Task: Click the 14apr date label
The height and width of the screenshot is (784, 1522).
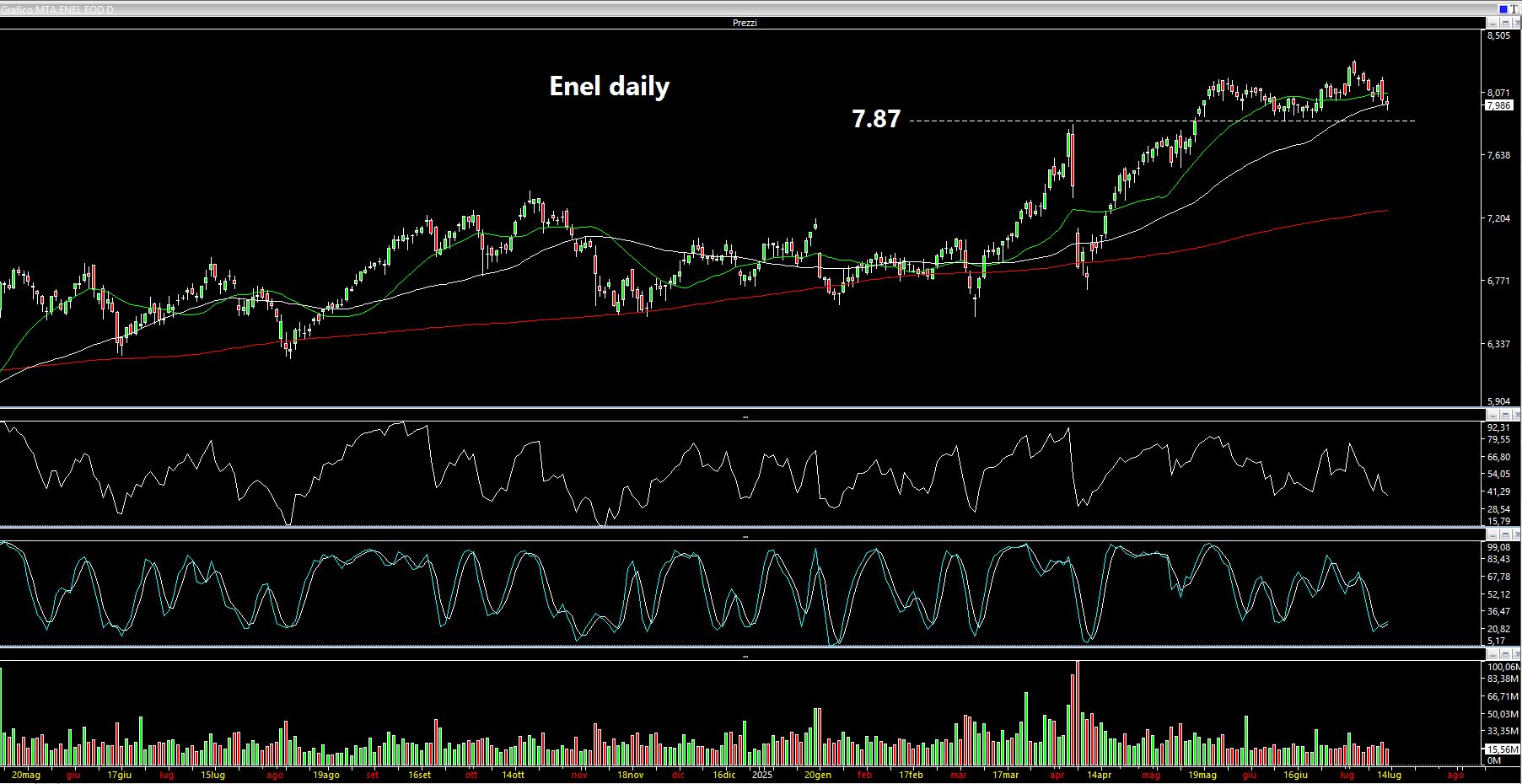Action: coord(1099,775)
